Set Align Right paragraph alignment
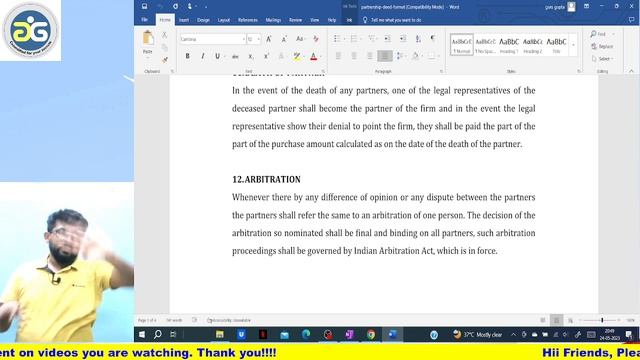The width and height of the screenshot is (640, 360). click(369, 56)
